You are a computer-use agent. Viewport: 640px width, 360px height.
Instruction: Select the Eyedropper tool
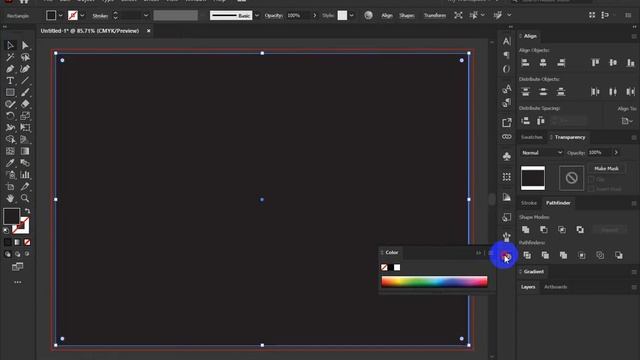coord(10,163)
